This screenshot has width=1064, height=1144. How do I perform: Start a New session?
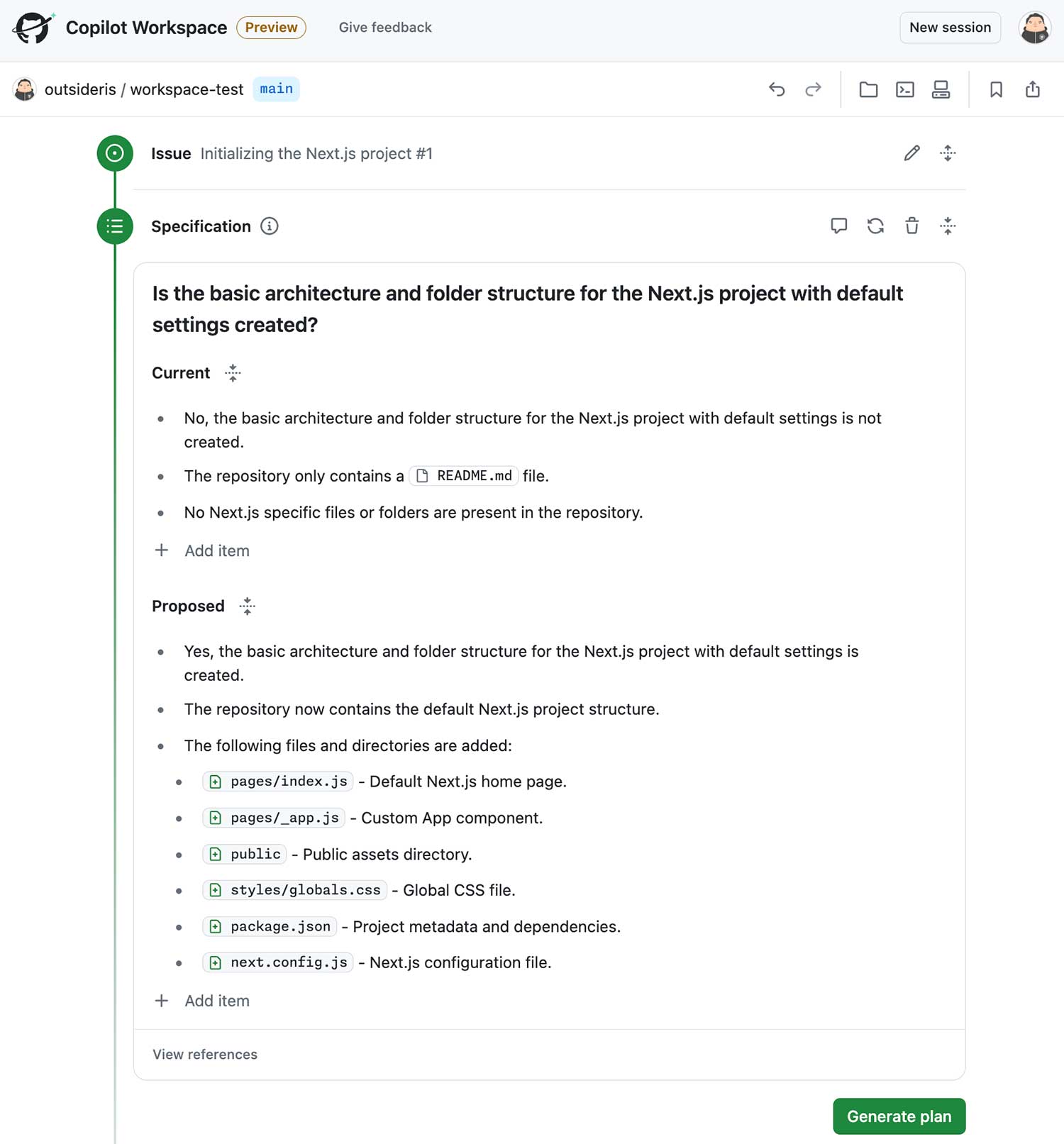(x=950, y=28)
